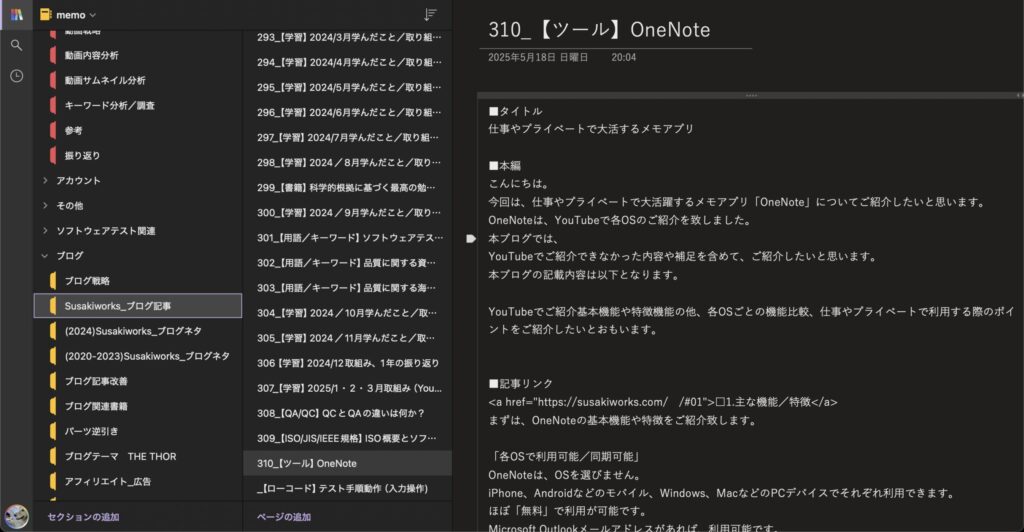This screenshot has height=532, width=1024.
Task: Open the search magnifier icon
Action: click(16, 45)
